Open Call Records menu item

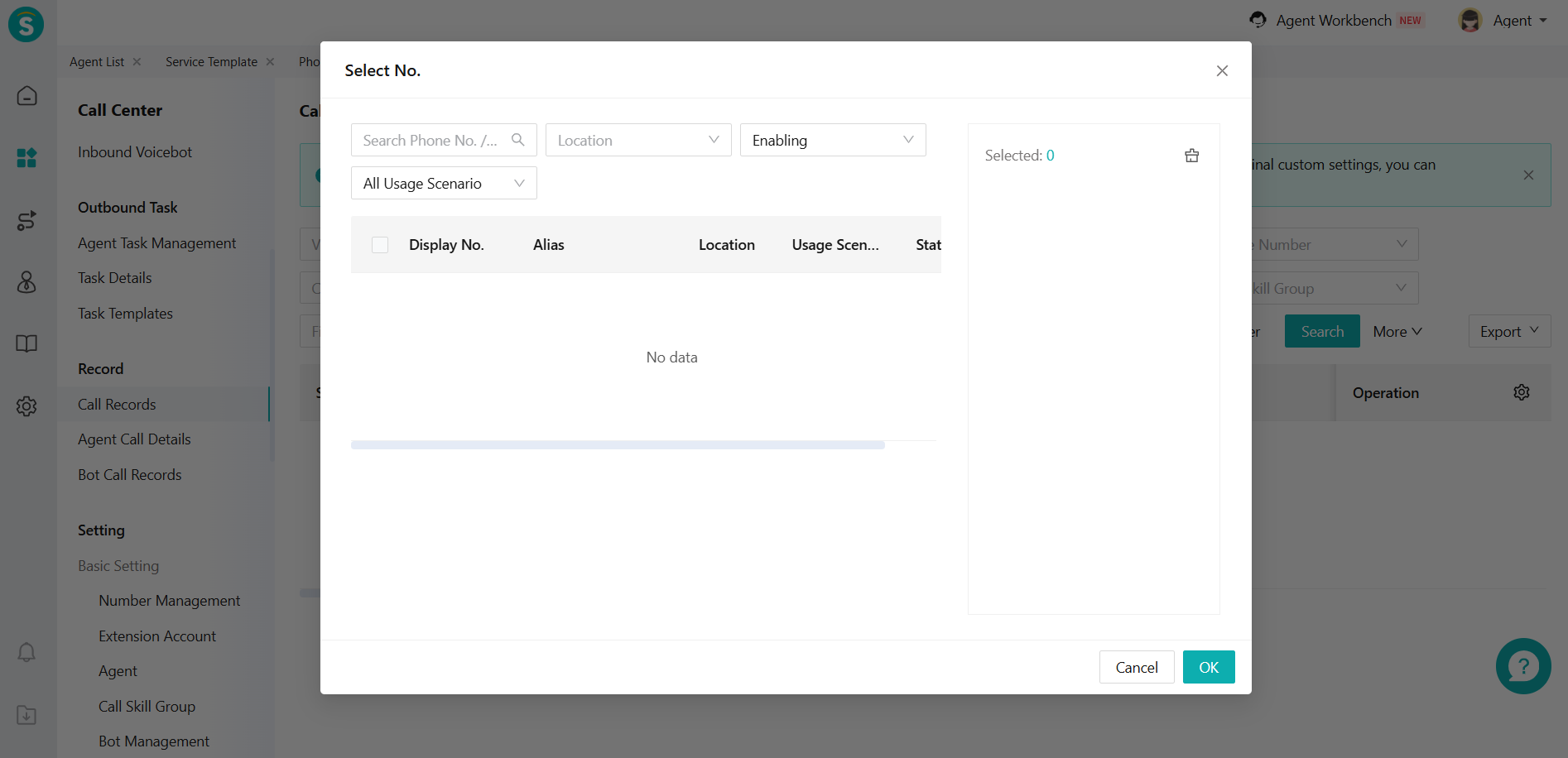pos(117,405)
